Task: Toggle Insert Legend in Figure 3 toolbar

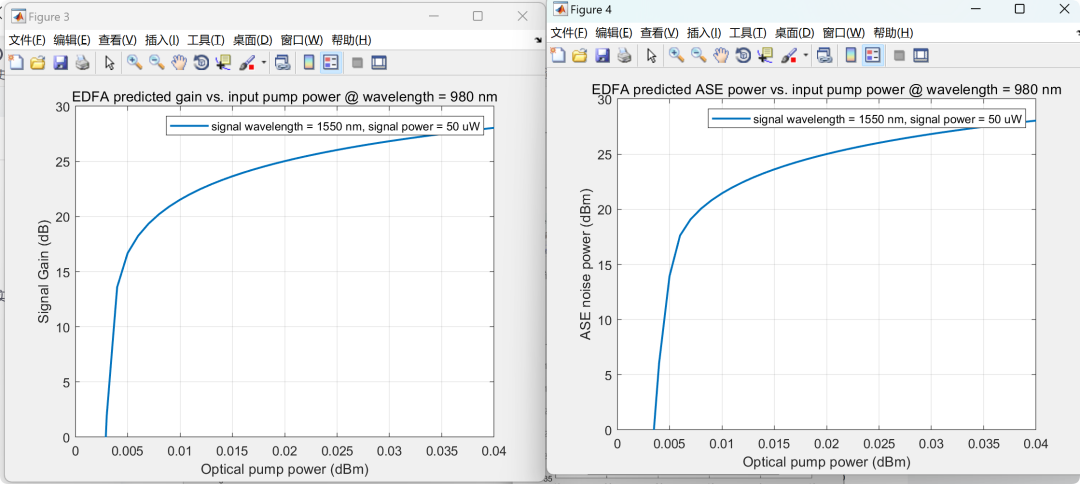Action: [x=331, y=63]
